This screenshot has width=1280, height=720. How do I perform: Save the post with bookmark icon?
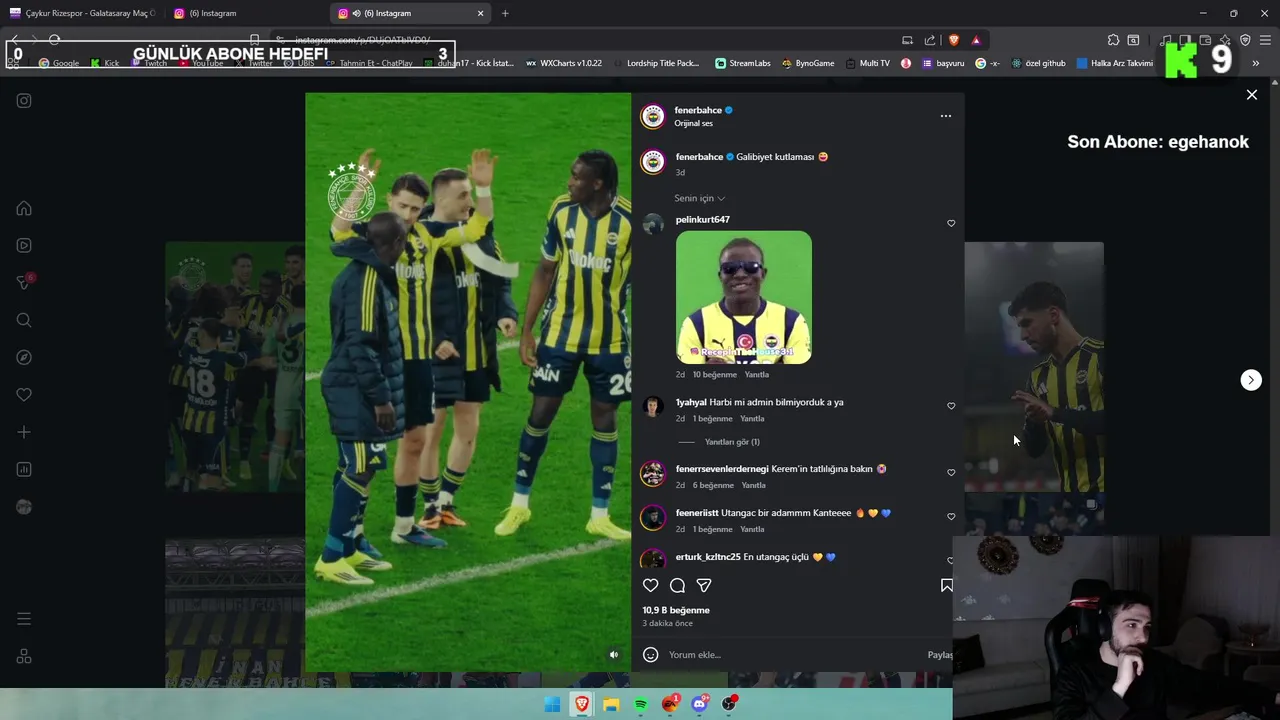(946, 585)
